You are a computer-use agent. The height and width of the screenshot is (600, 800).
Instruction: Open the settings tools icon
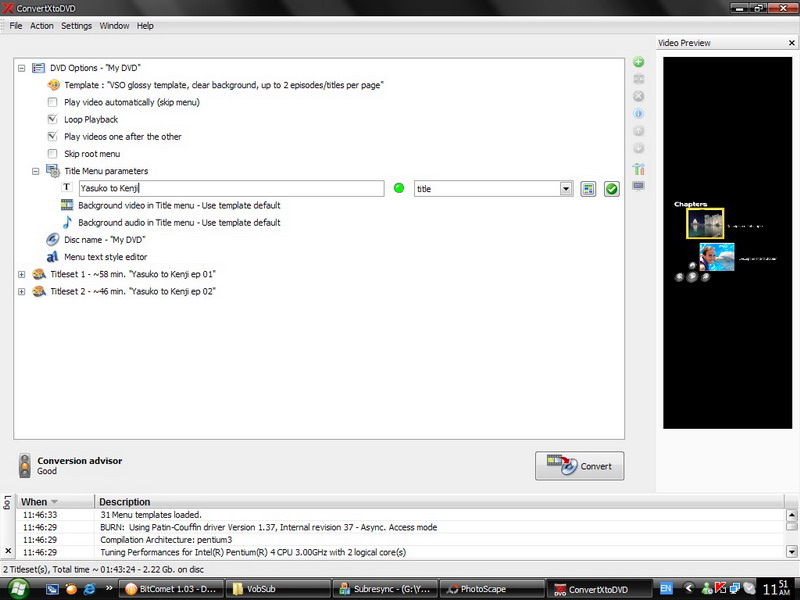[638, 168]
